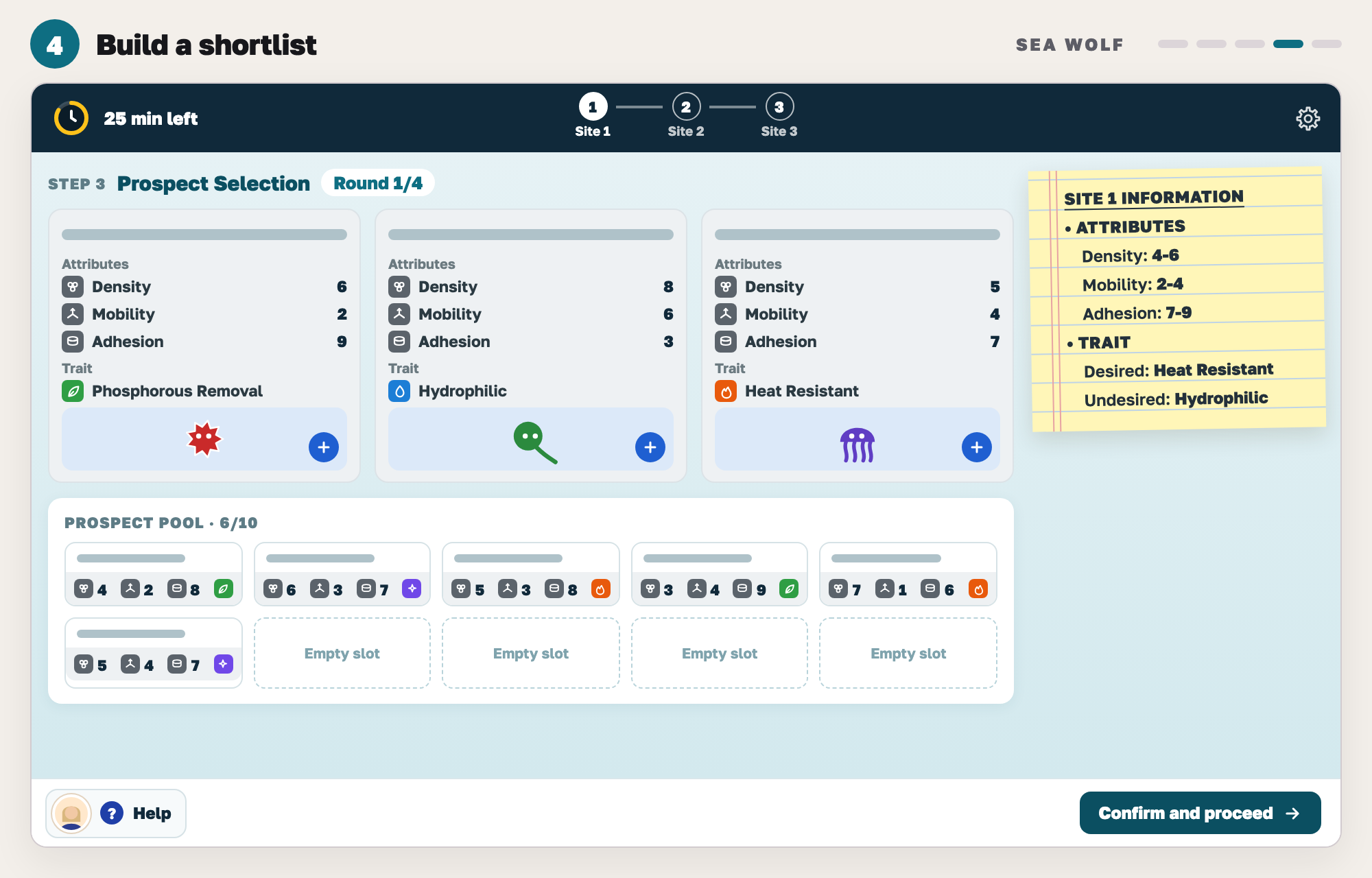The image size is (1372, 878).
Task: Switch to the Site 1 step
Action: tap(593, 115)
